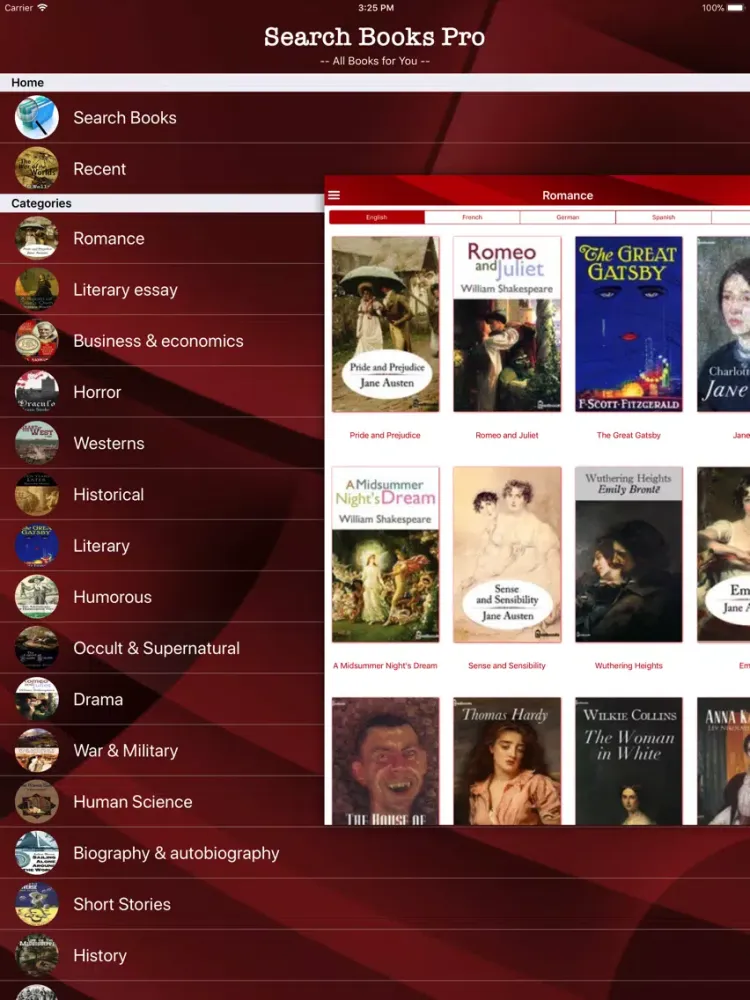Open The Great Gatsby cover
This screenshot has height=1000, width=750.
pyautogui.click(x=629, y=324)
